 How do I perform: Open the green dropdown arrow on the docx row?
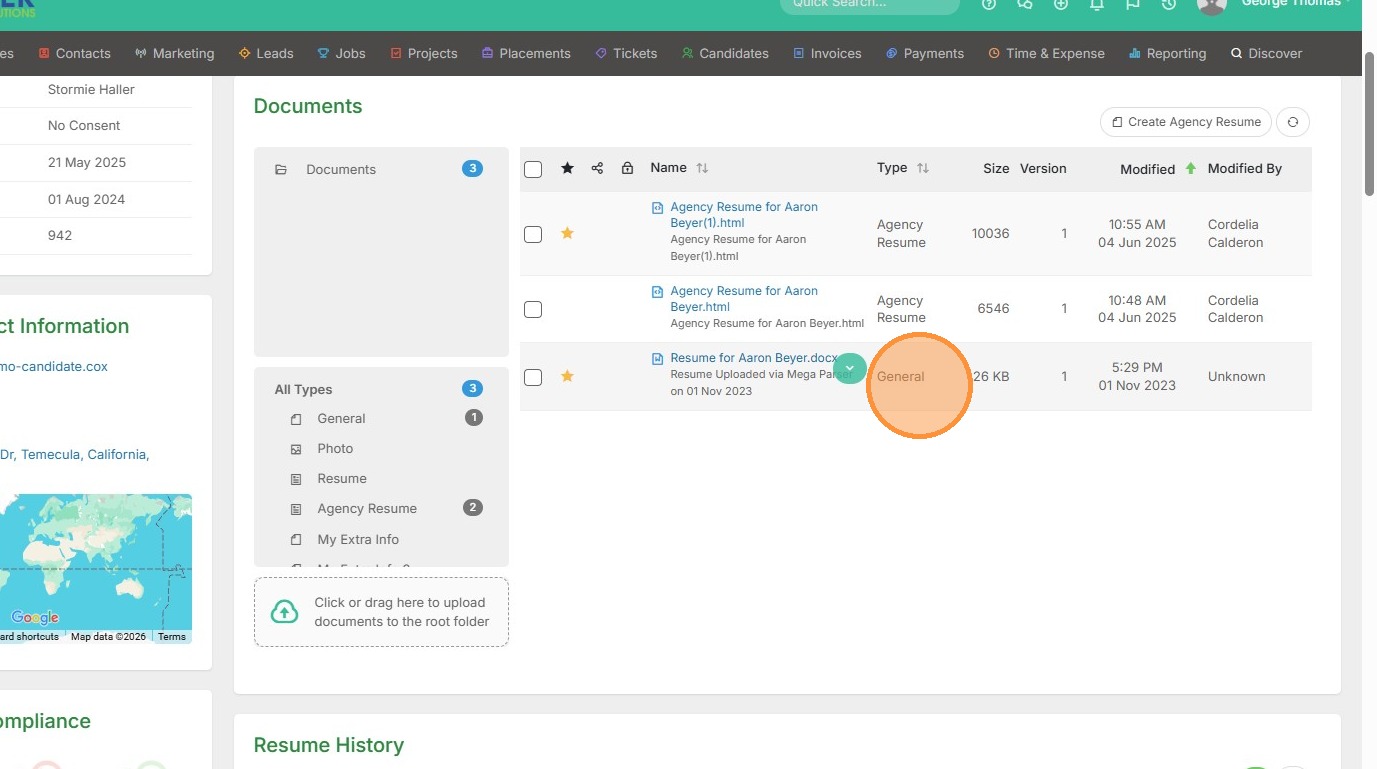849,369
